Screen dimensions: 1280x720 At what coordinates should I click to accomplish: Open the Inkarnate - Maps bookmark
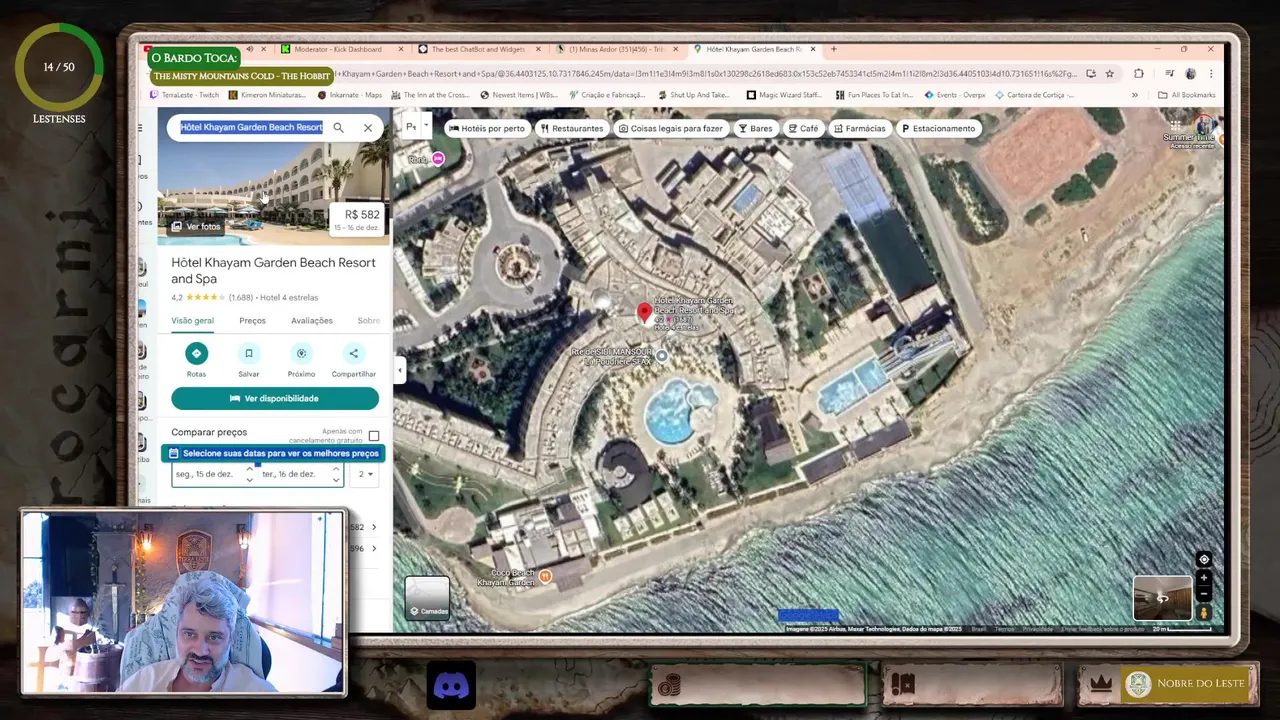[350, 95]
